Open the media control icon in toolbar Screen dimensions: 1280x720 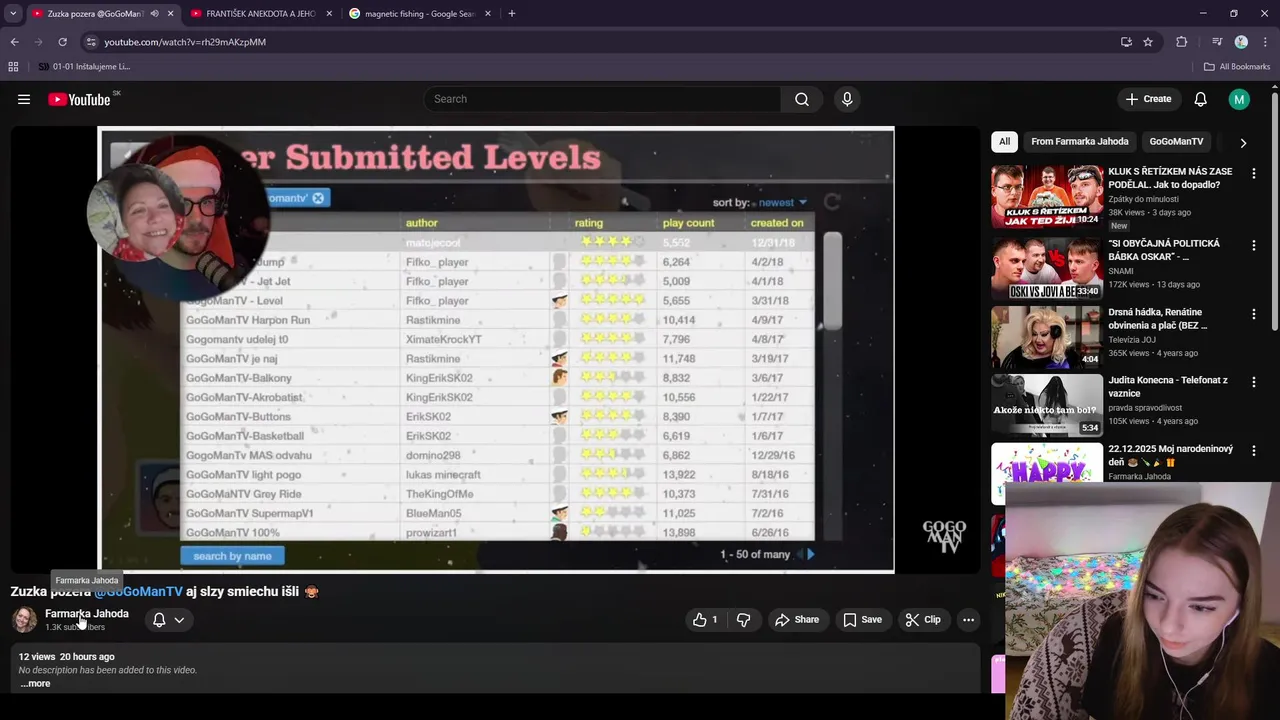point(1217,42)
